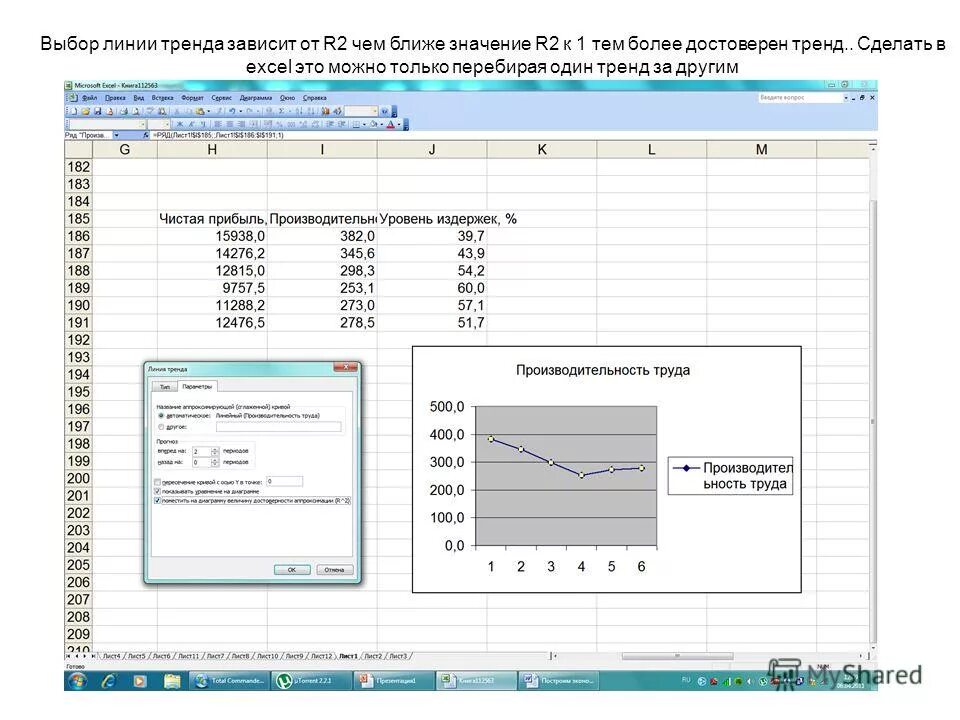Open the Правка menu
This screenshot has height=720, width=960.
[x=115, y=97]
